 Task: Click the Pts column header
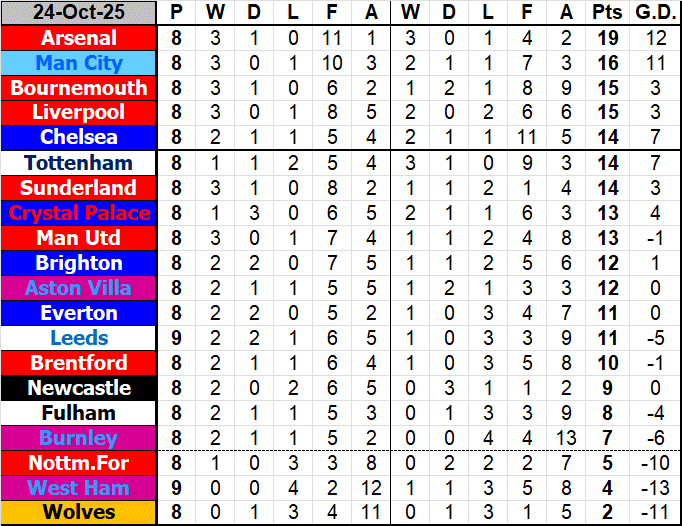606,13
